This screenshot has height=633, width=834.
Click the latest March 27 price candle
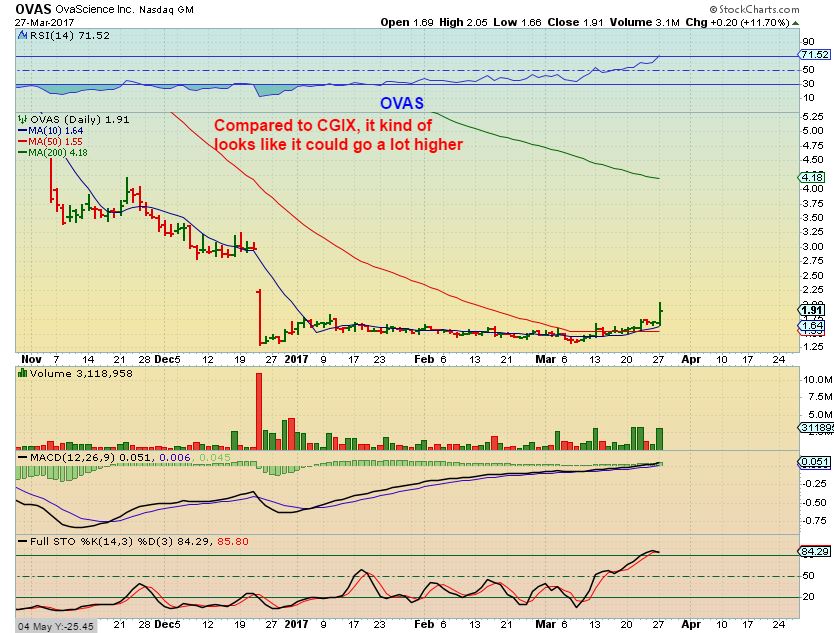660,313
